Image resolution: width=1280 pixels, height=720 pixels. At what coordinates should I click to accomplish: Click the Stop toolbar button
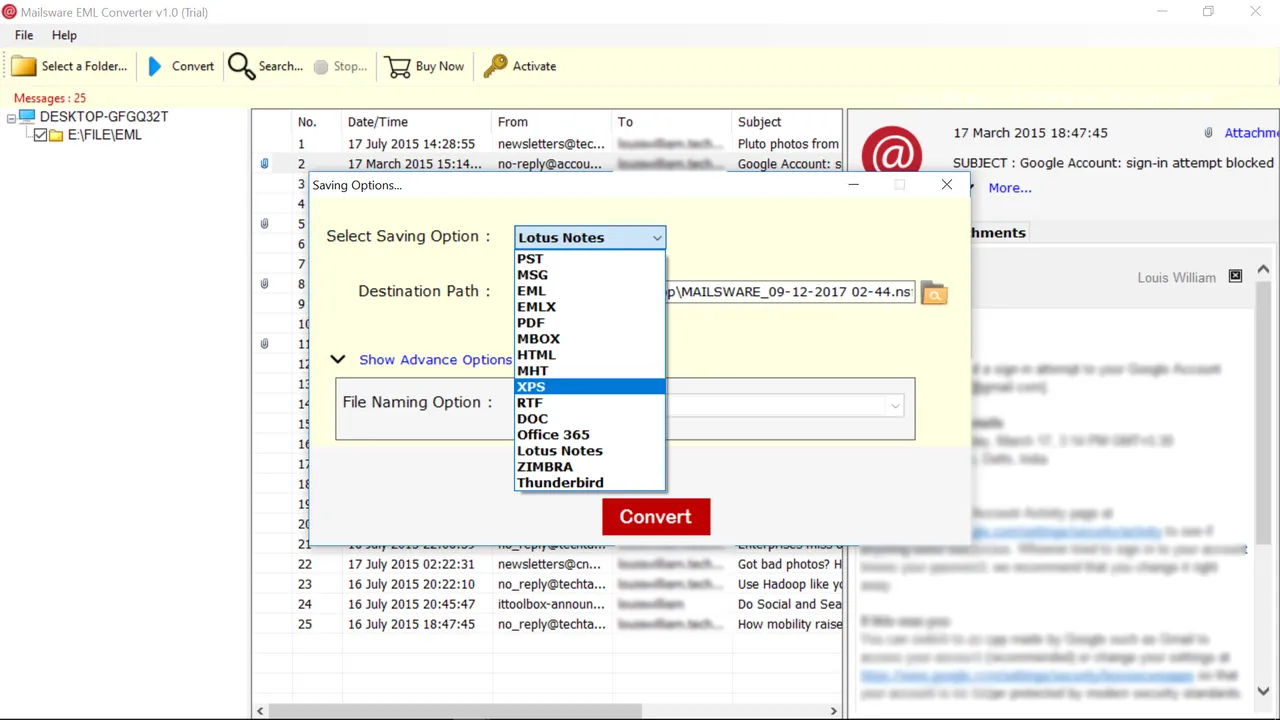point(340,66)
